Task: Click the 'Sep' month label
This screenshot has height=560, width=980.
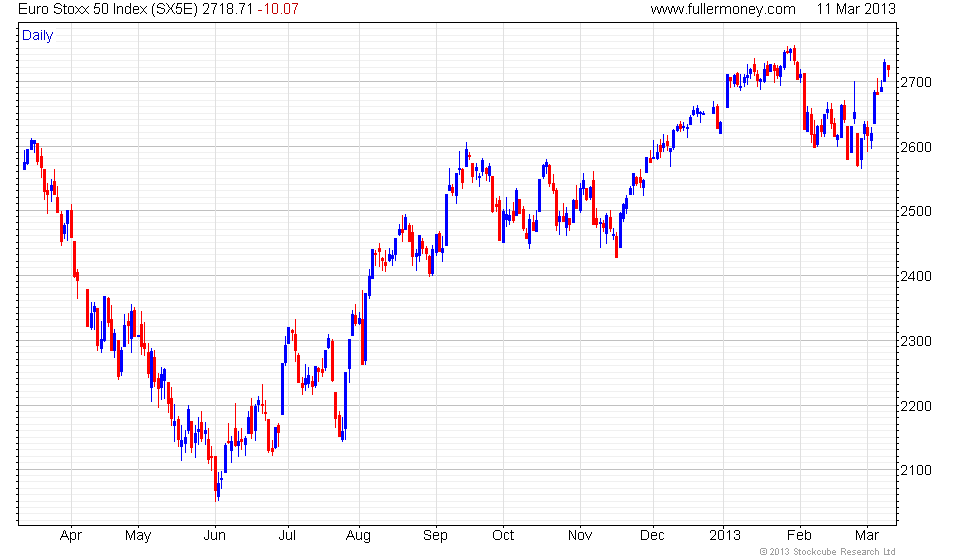Action: tap(435, 536)
